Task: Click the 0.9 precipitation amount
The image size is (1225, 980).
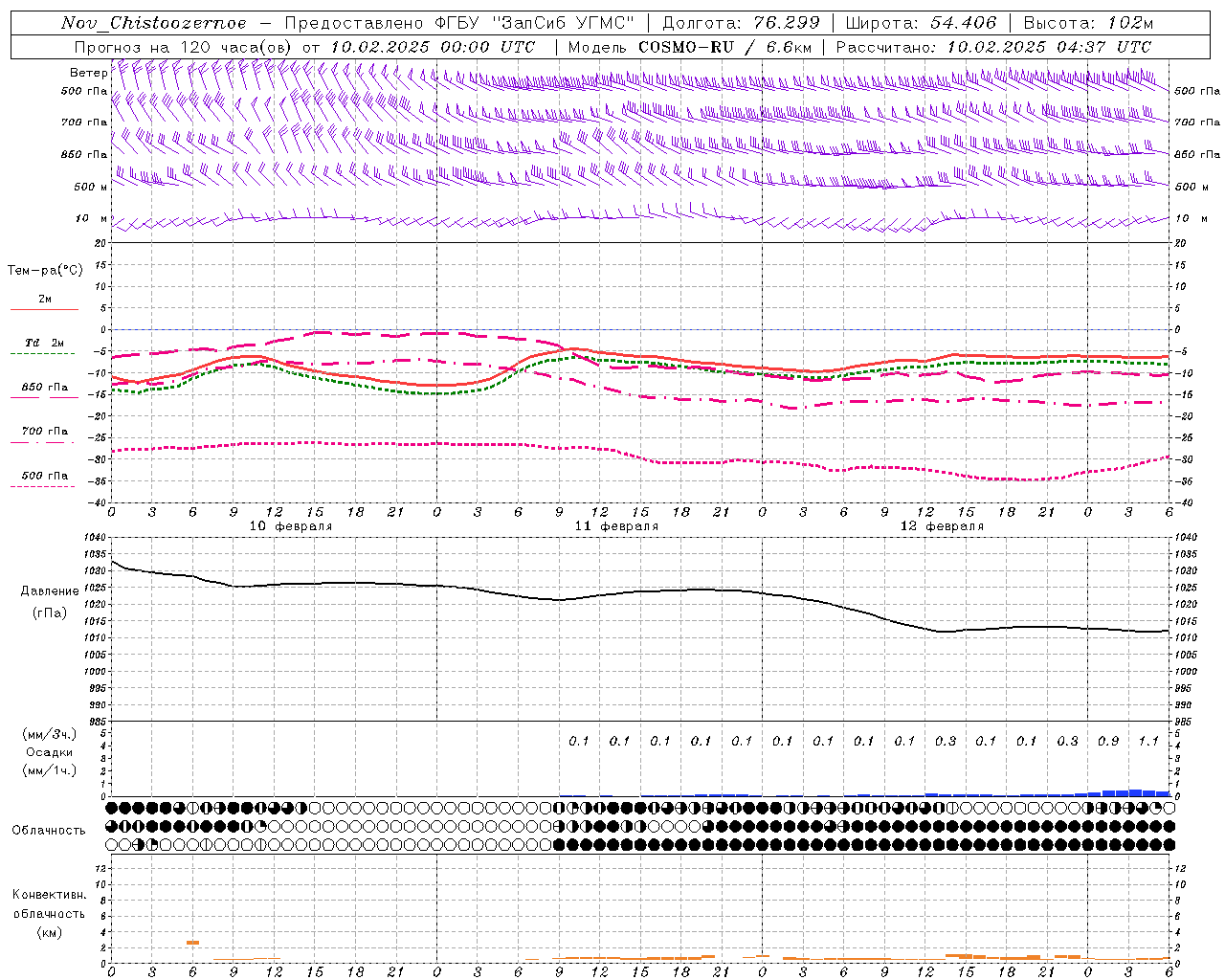Action: pyautogui.click(x=1108, y=741)
